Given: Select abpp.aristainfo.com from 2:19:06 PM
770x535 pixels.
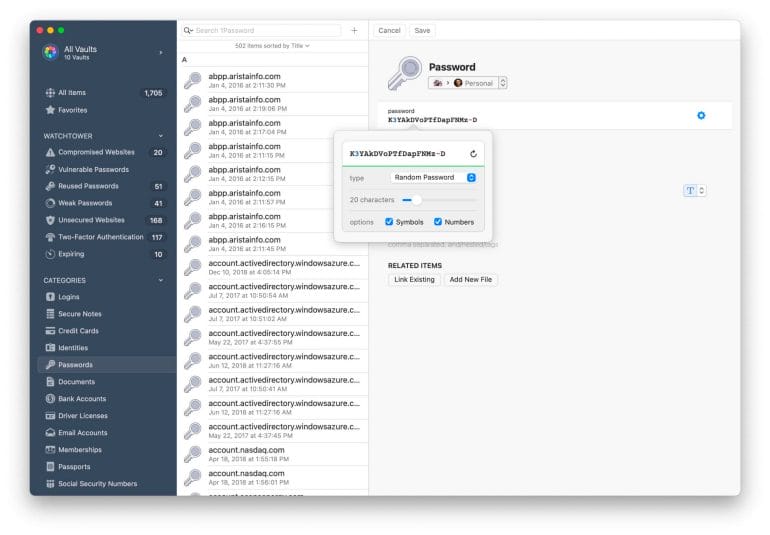Looking at the screenshot, I should [x=273, y=104].
